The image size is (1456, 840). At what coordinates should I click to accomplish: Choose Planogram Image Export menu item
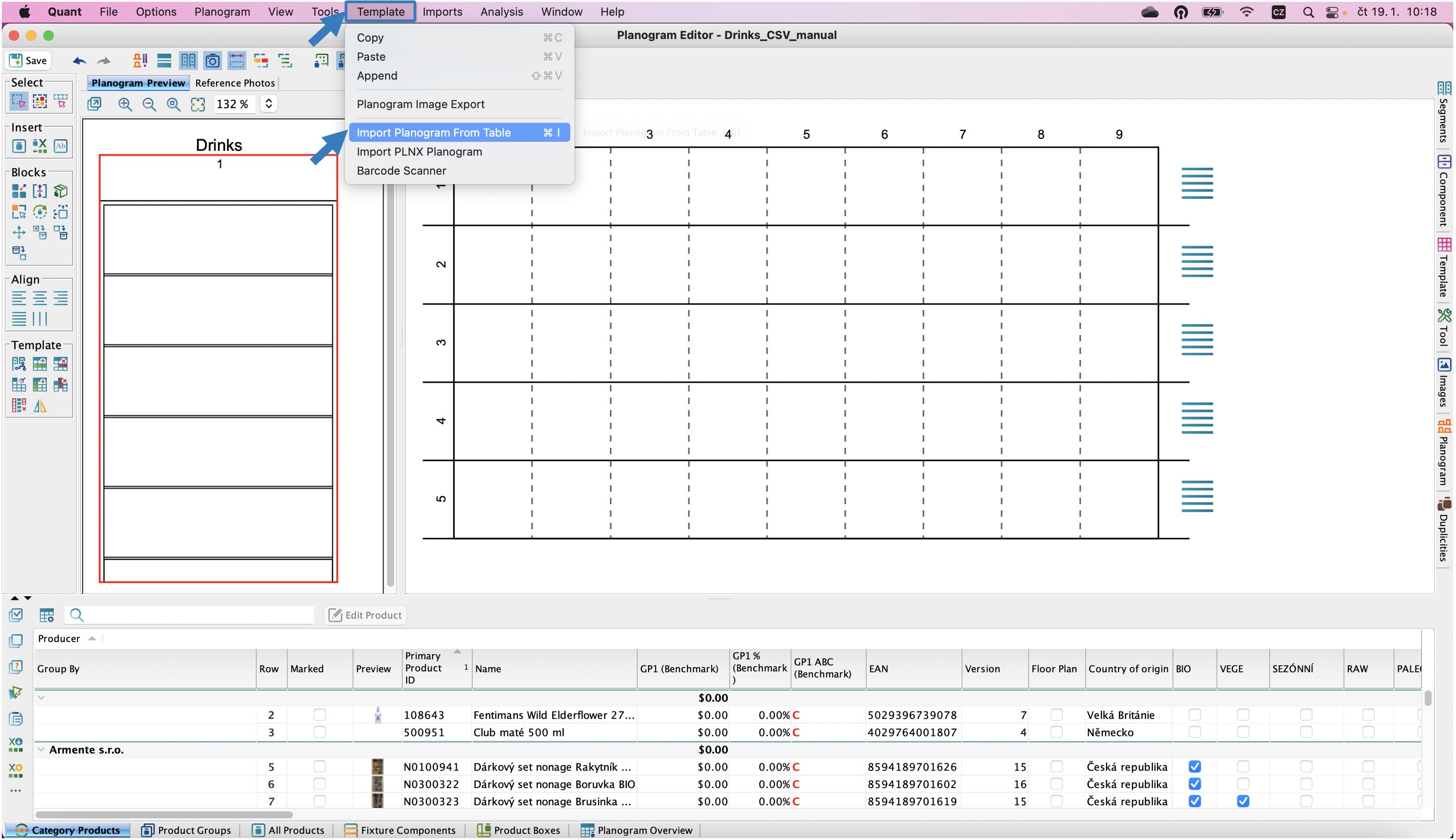459,105
